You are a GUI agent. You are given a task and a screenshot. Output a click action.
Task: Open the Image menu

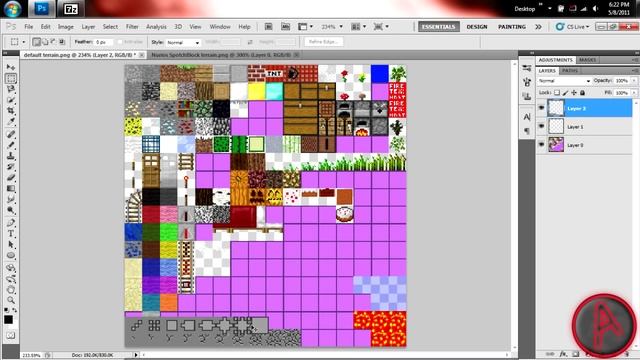65,27
